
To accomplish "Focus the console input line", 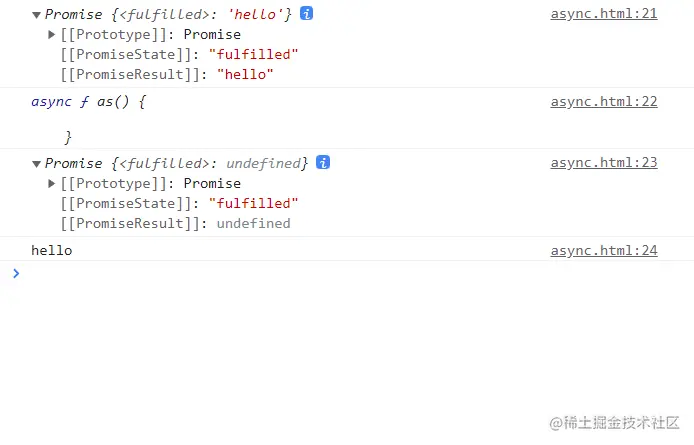I will (x=354, y=273).
